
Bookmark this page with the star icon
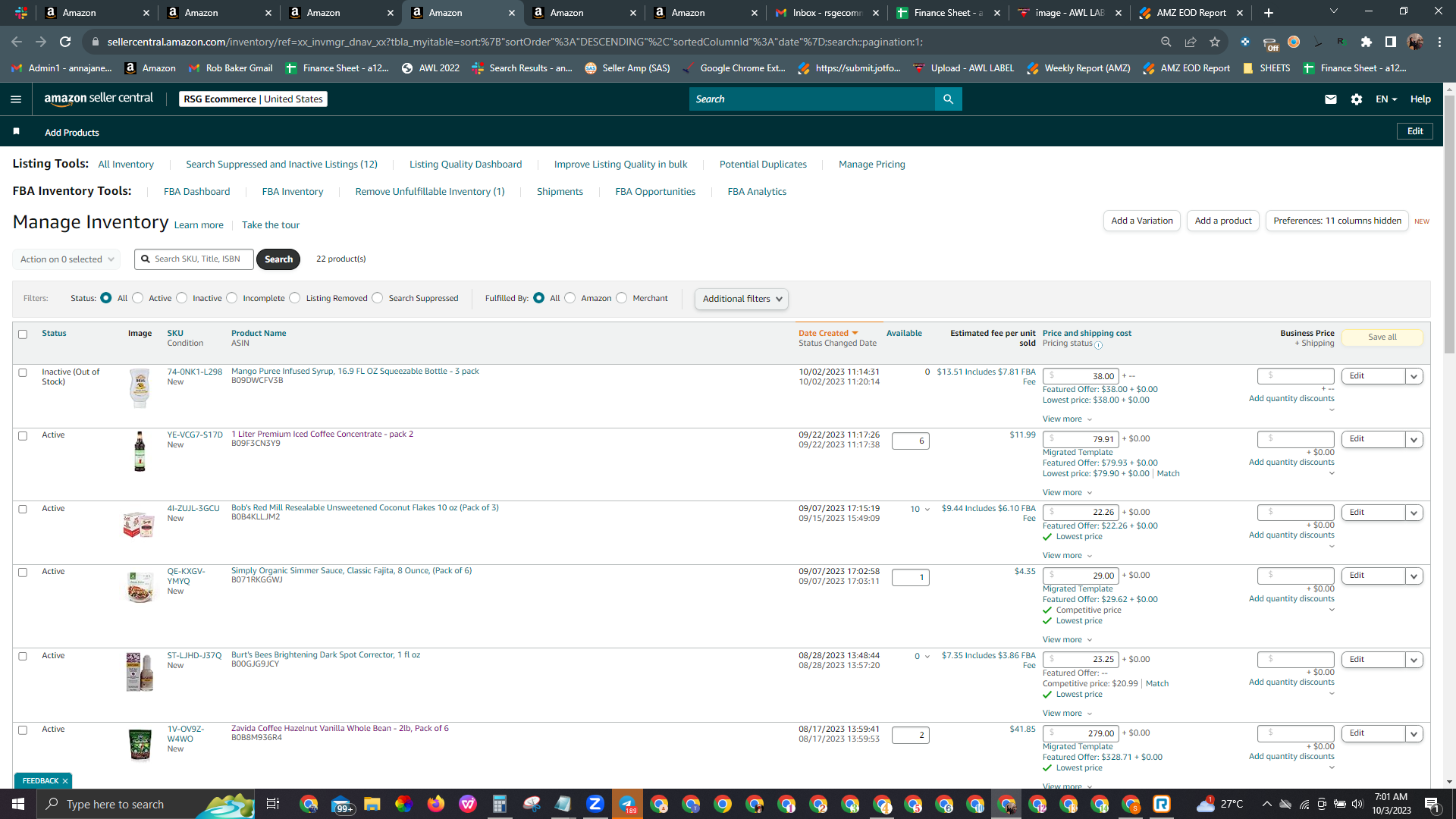1215,42
